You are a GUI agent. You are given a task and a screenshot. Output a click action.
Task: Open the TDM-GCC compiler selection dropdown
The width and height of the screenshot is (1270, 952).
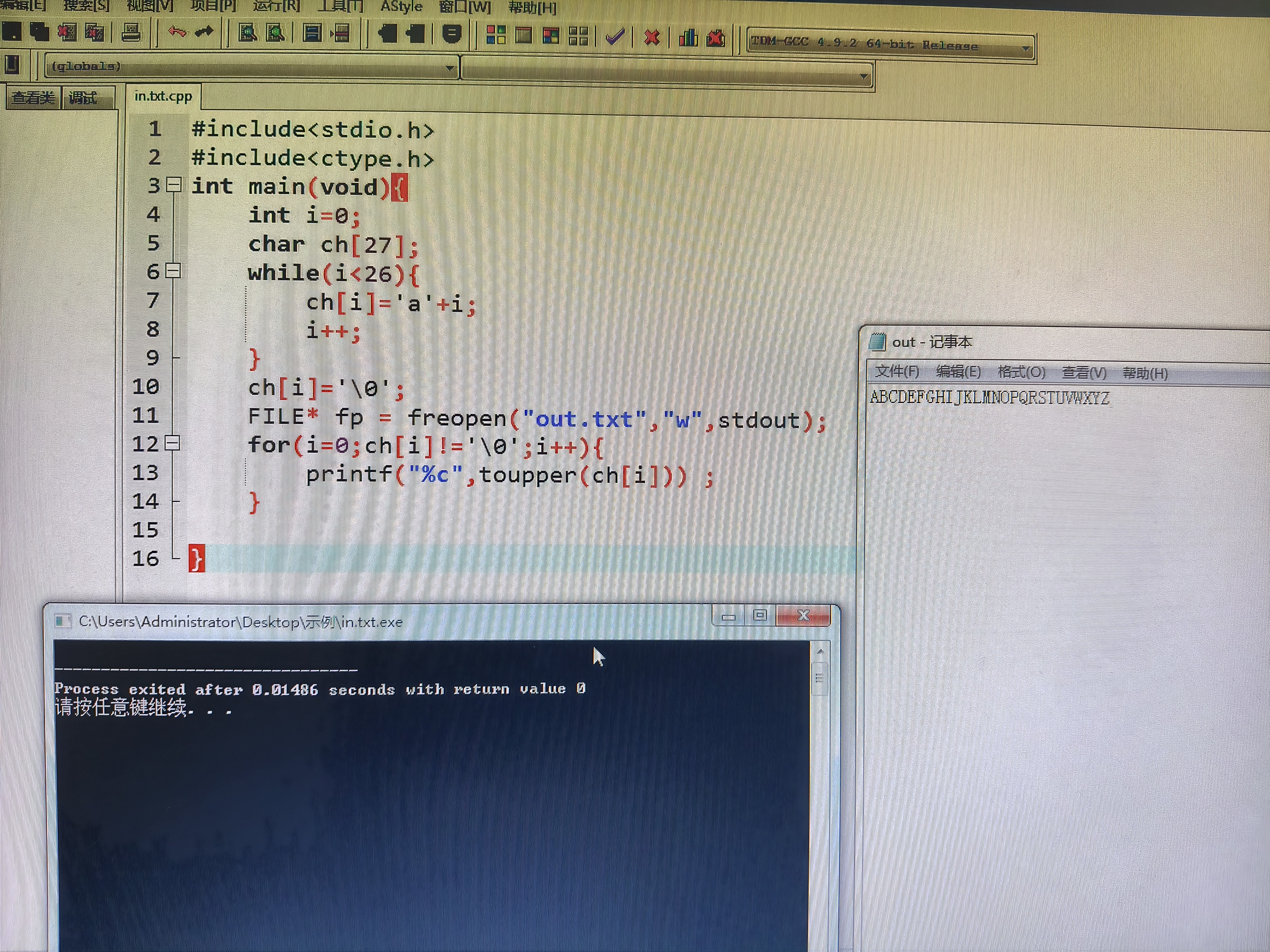(x=1025, y=49)
